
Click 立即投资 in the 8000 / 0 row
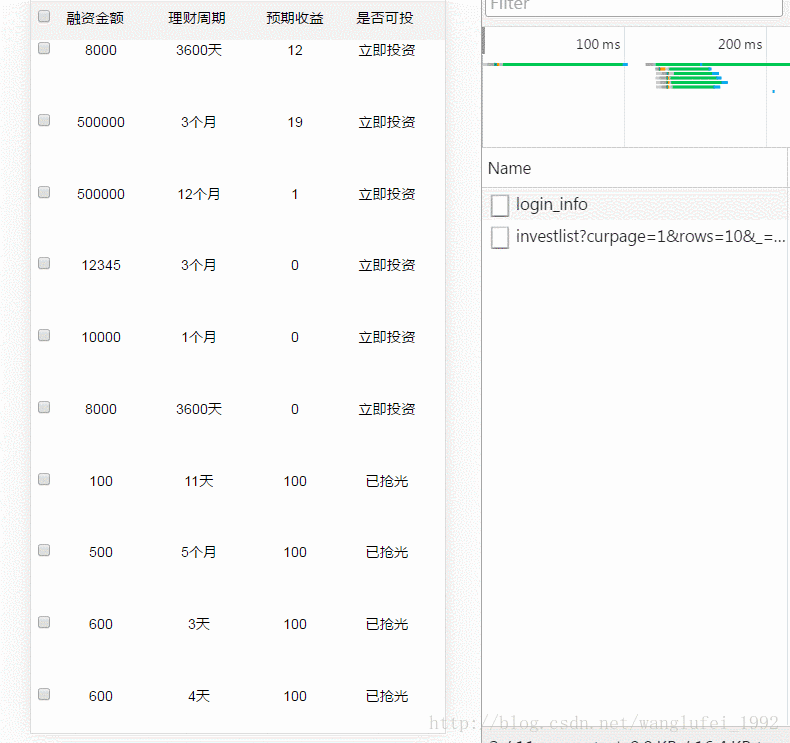pyautogui.click(x=386, y=409)
